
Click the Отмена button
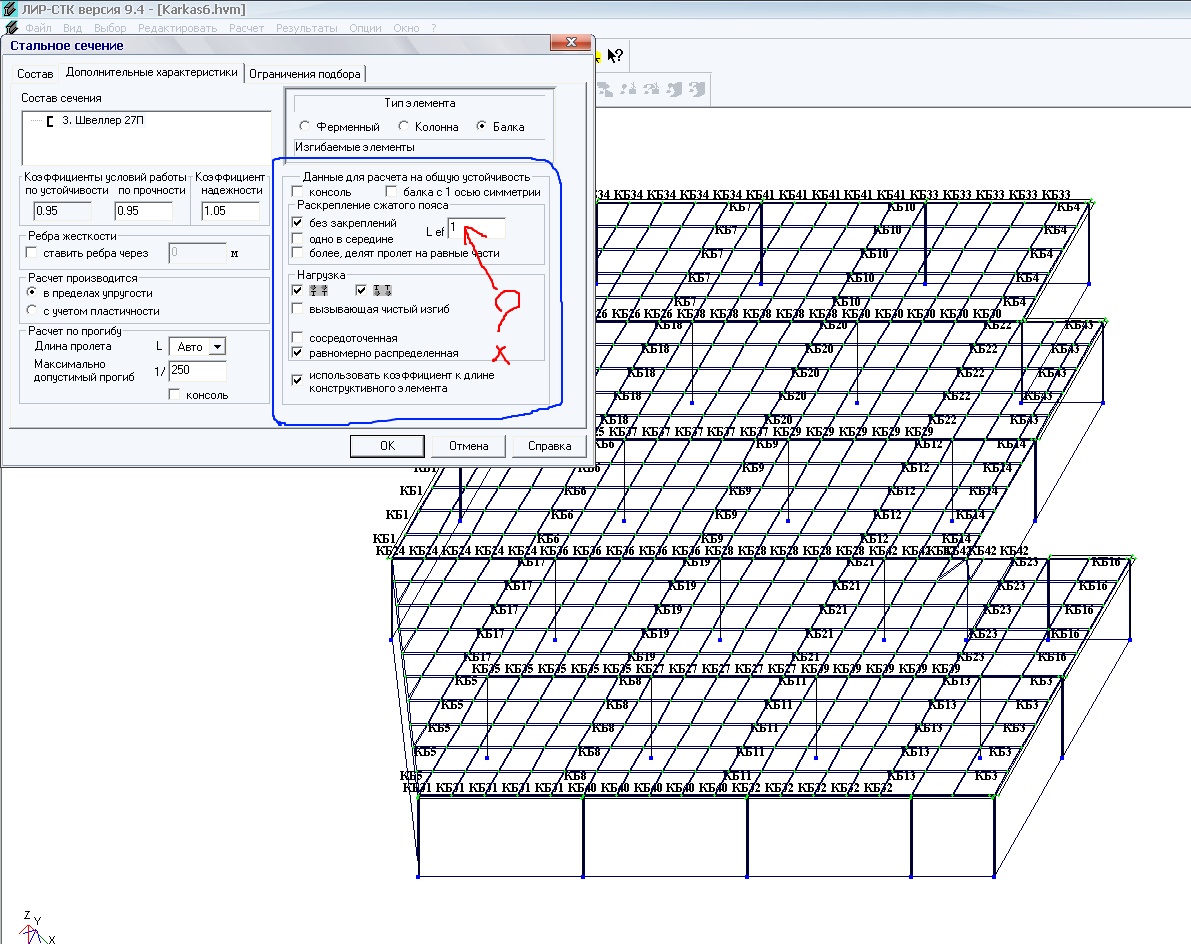pyautogui.click(x=468, y=446)
